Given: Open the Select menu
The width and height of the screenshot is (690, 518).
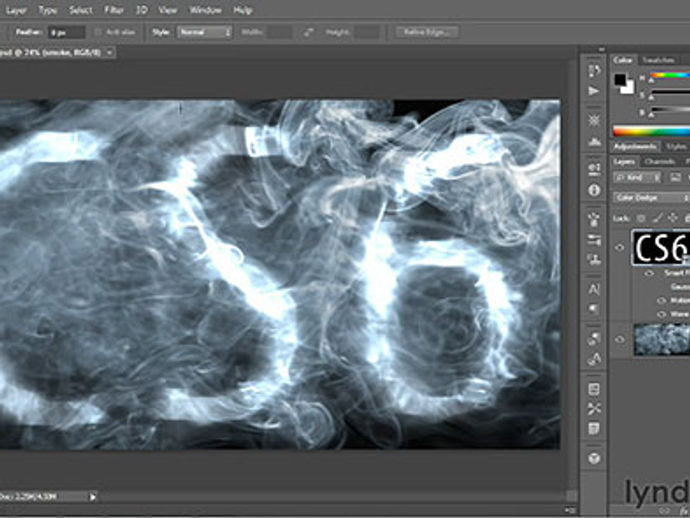Looking at the screenshot, I should coord(81,10).
